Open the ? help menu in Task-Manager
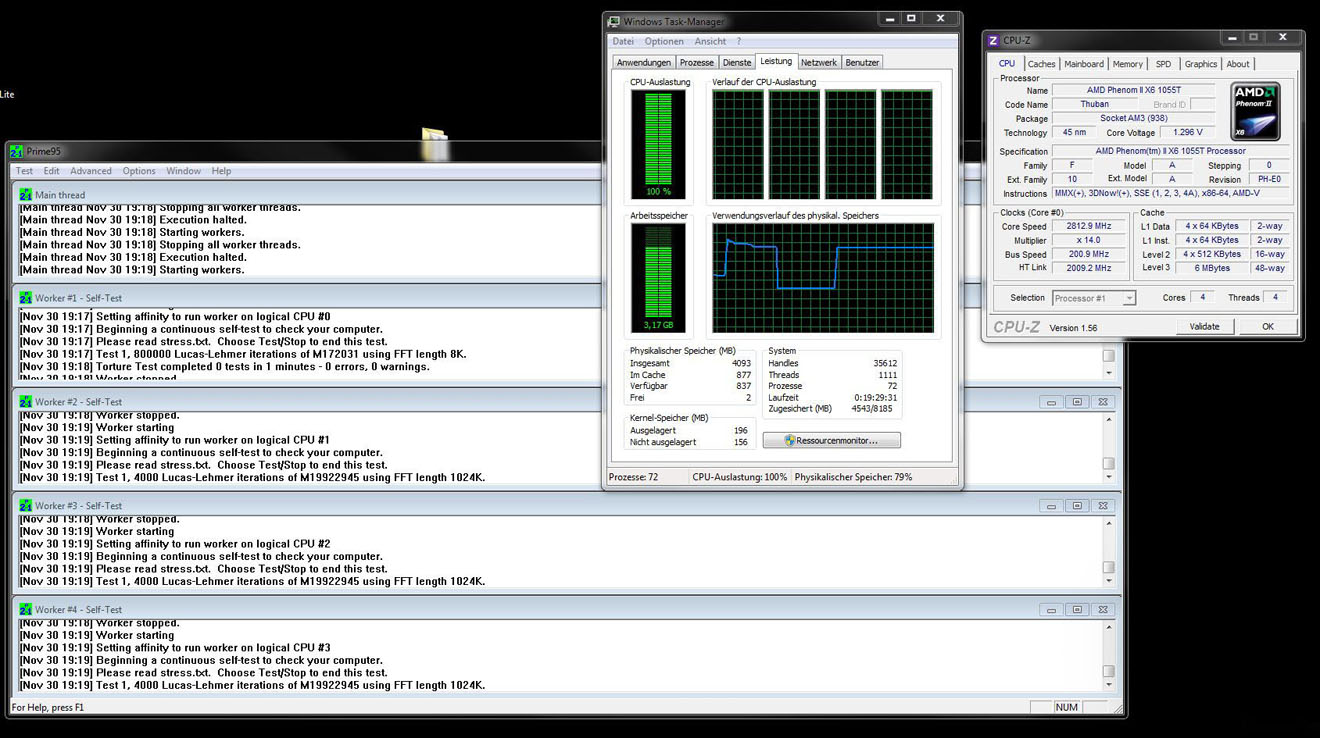 pyautogui.click(x=739, y=42)
